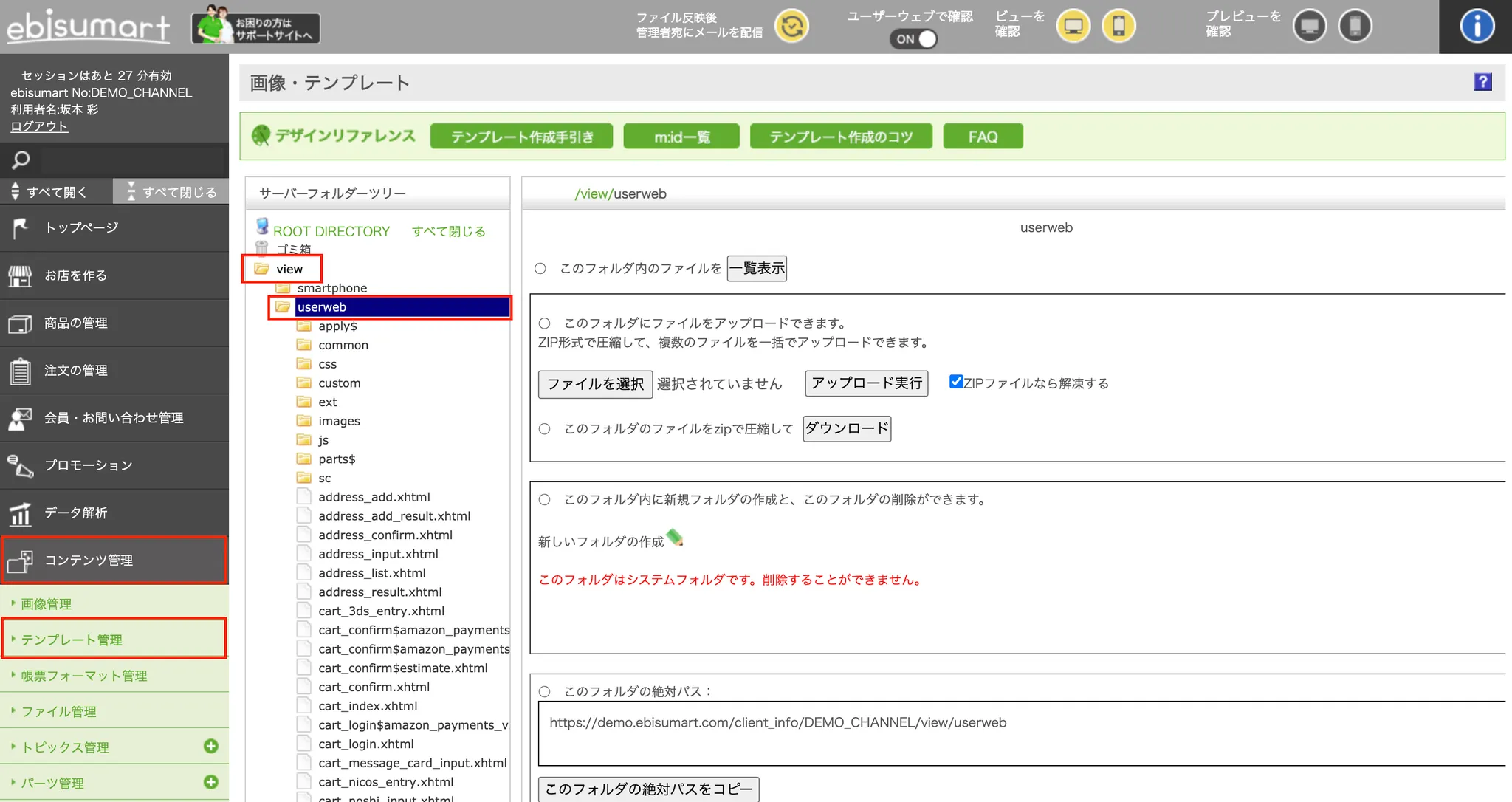This screenshot has height=802, width=1512.
Task: Expand the images folder in tree
Action: (x=339, y=421)
